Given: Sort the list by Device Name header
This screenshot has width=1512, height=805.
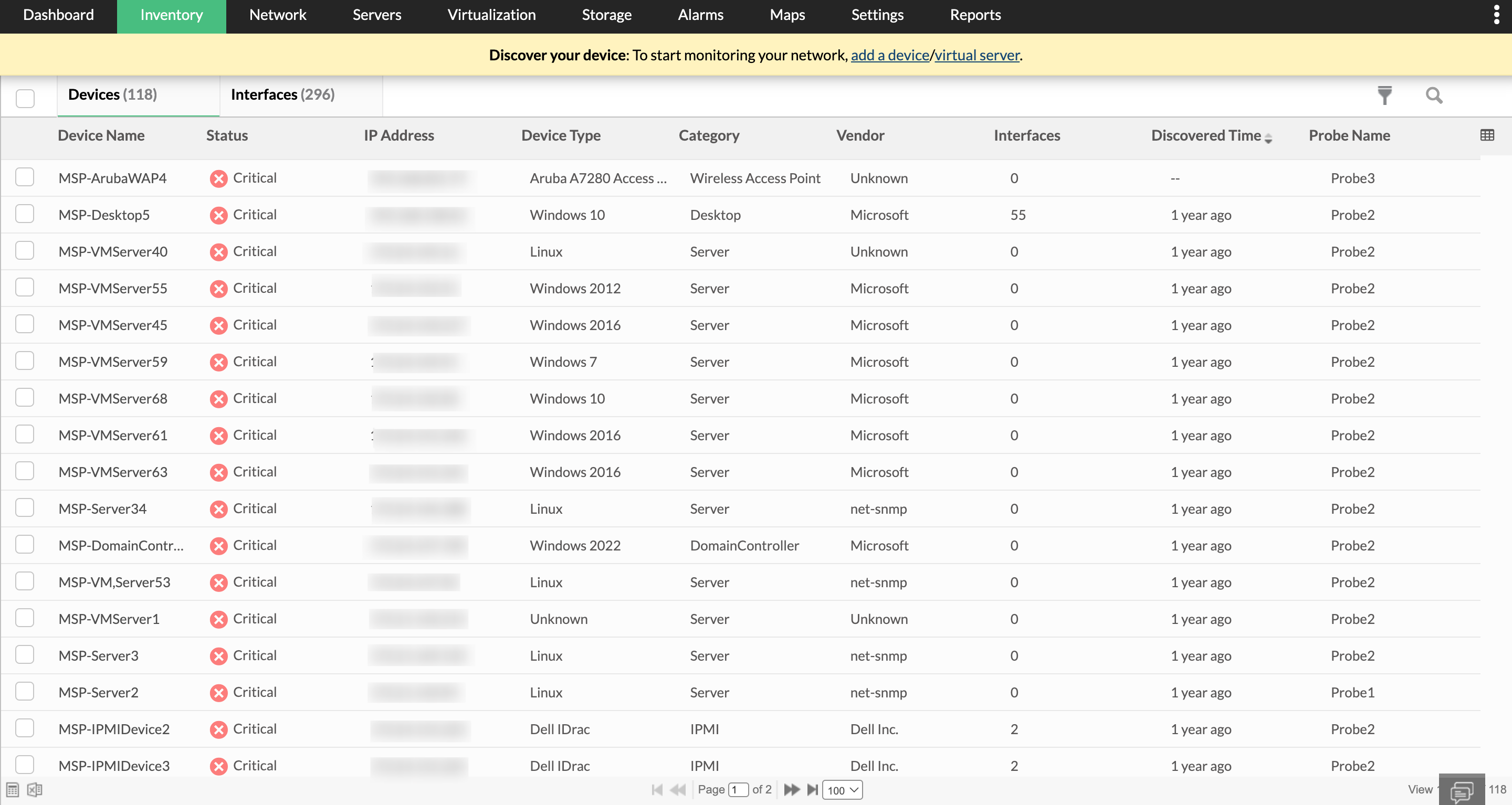Looking at the screenshot, I should pyautogui.click(x=101, y=135).
